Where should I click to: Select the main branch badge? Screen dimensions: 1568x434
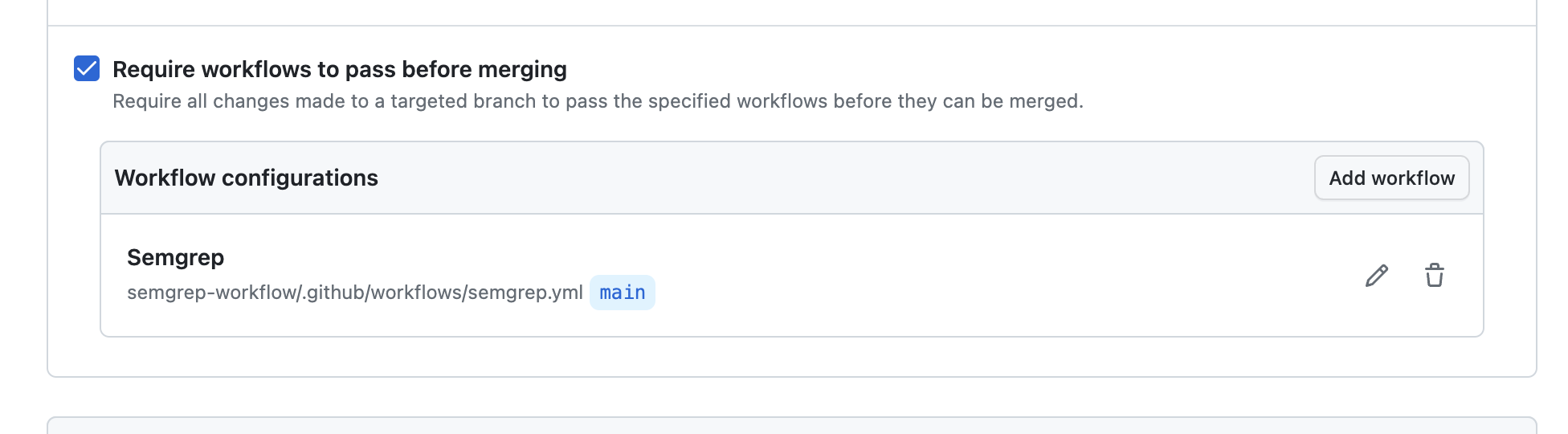(x=623, y=293)
